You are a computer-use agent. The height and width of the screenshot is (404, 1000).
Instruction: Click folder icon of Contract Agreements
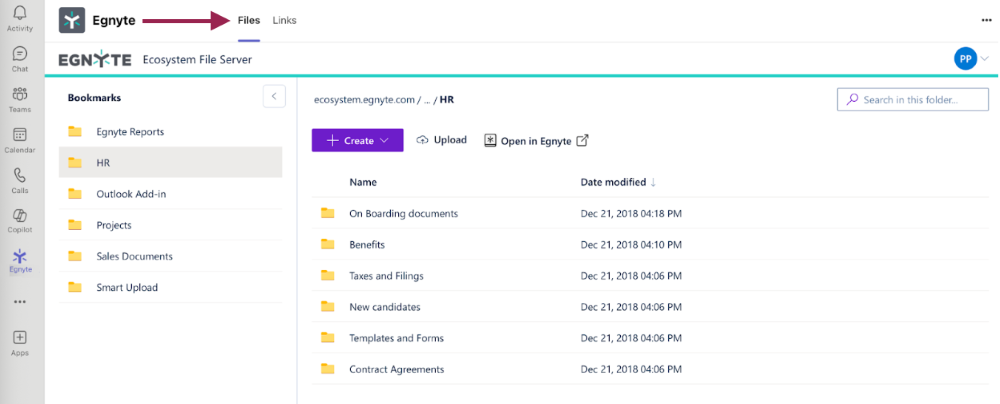point(328,368)
